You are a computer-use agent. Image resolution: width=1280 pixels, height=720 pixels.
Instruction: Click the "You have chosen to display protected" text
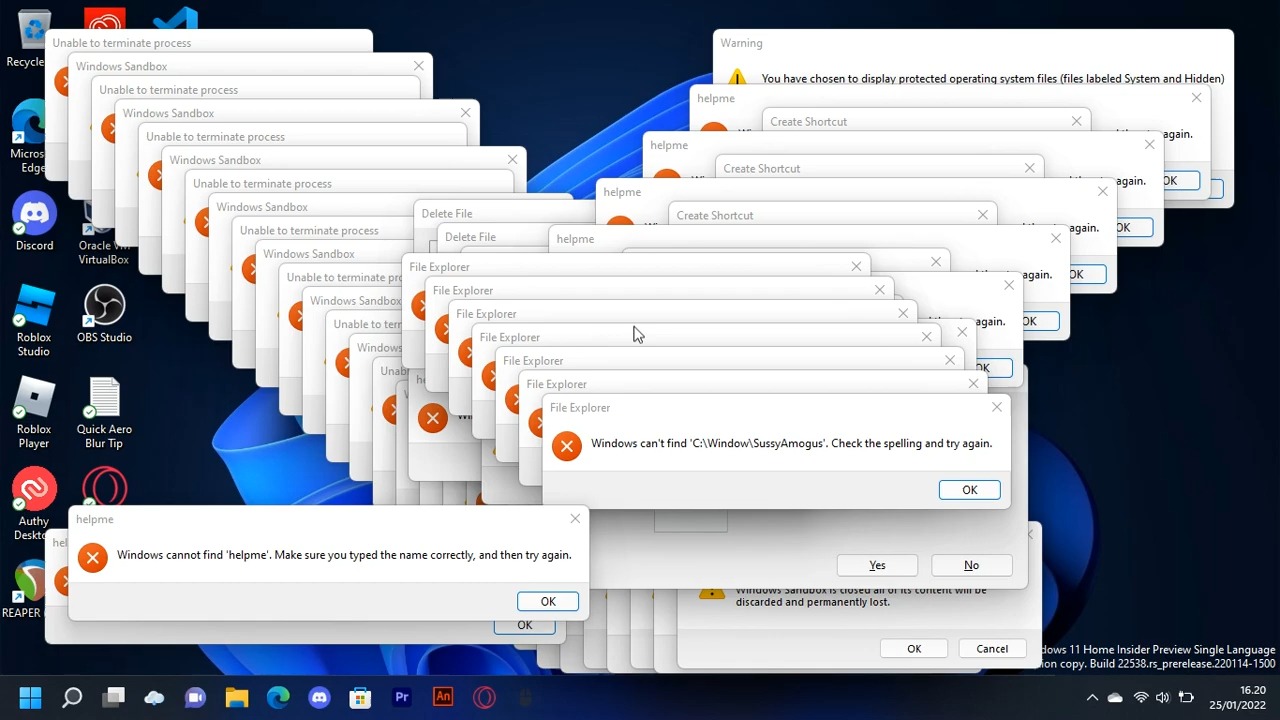click(993, 78)
